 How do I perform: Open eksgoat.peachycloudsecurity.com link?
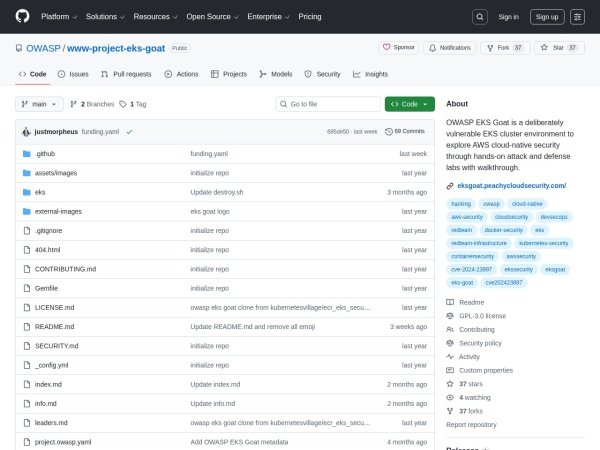tap(512, 186)
